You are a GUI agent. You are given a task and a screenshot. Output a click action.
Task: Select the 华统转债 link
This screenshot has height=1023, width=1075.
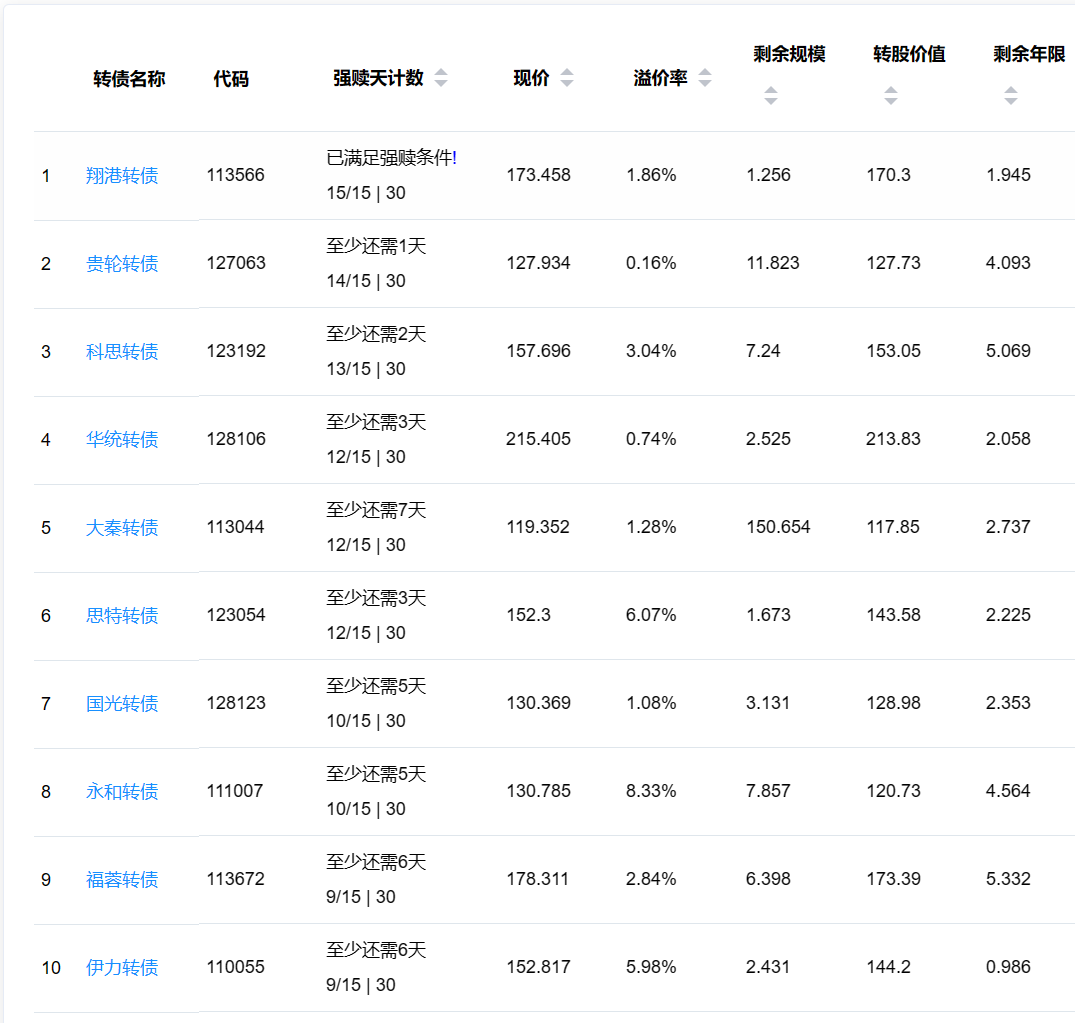click(x=122, y=440)
